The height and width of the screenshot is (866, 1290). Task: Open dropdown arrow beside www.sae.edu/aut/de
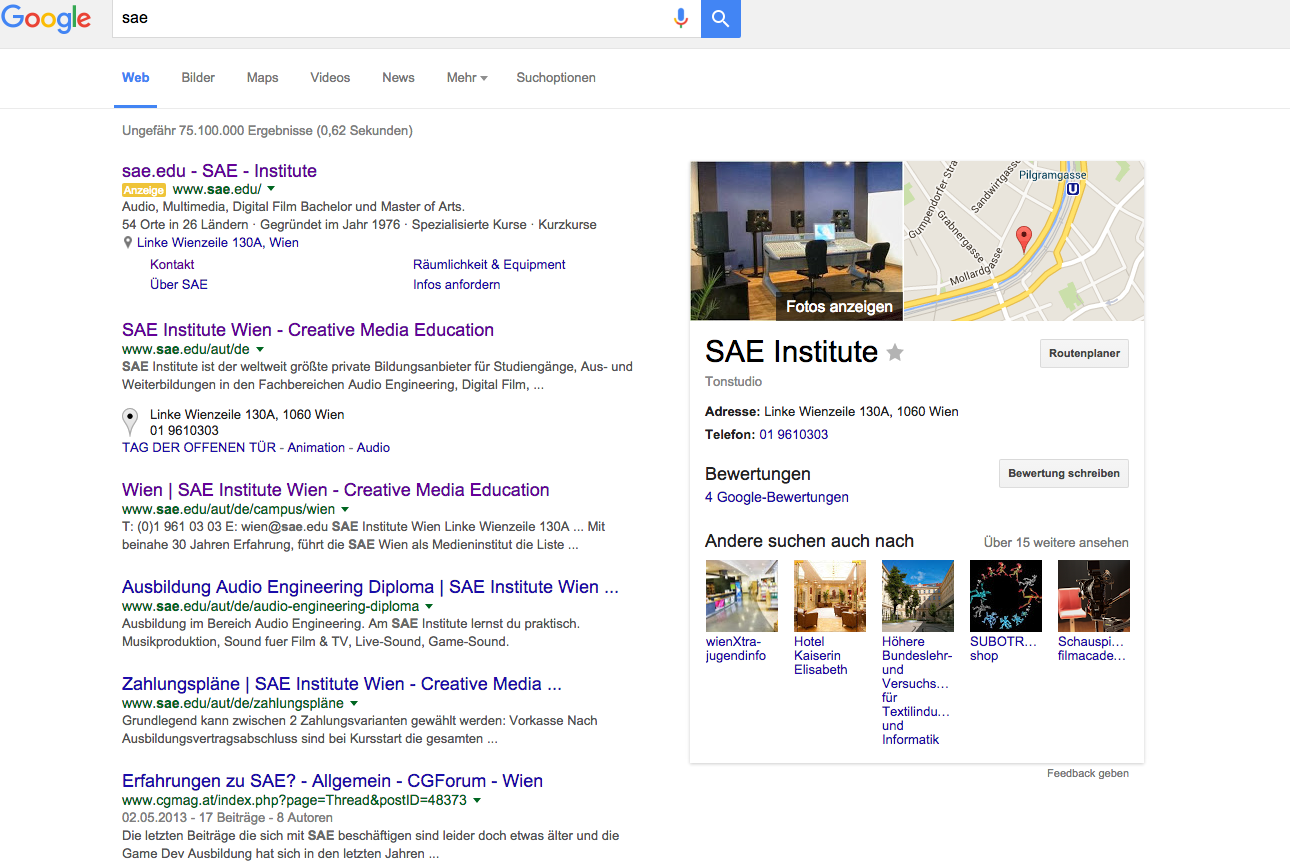point(260,349)
